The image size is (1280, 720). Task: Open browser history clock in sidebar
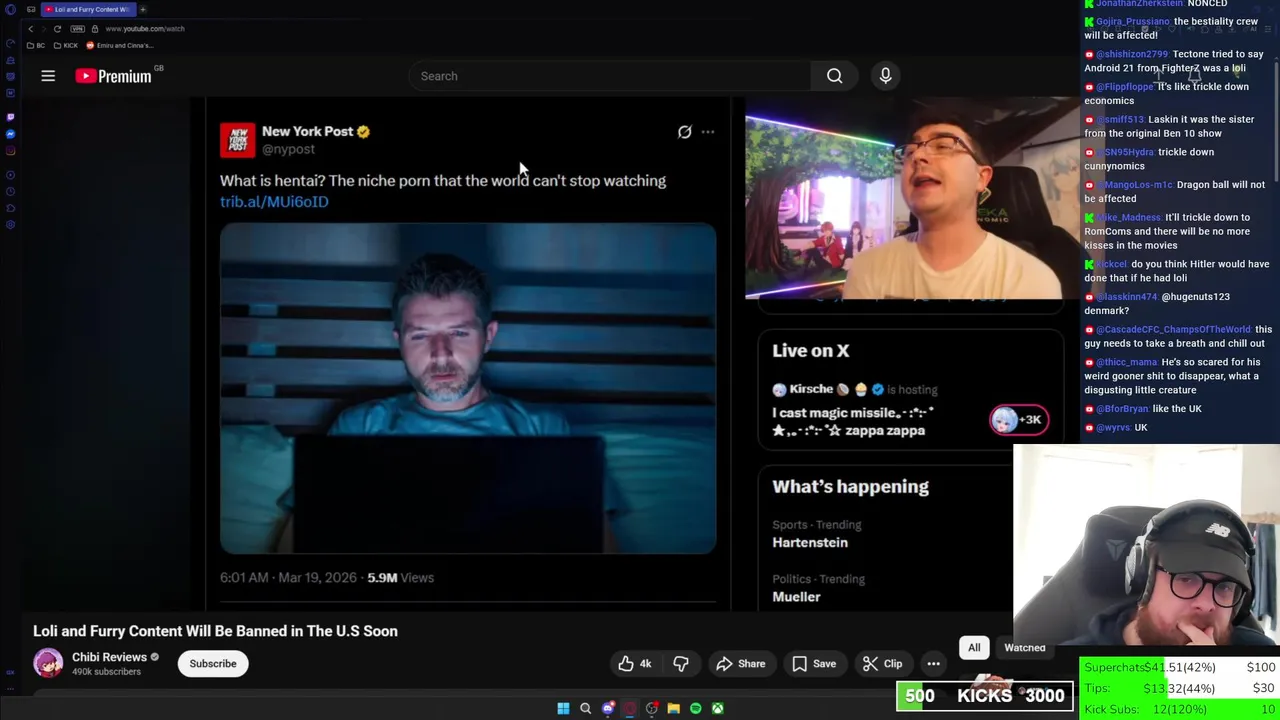[11, 191]
